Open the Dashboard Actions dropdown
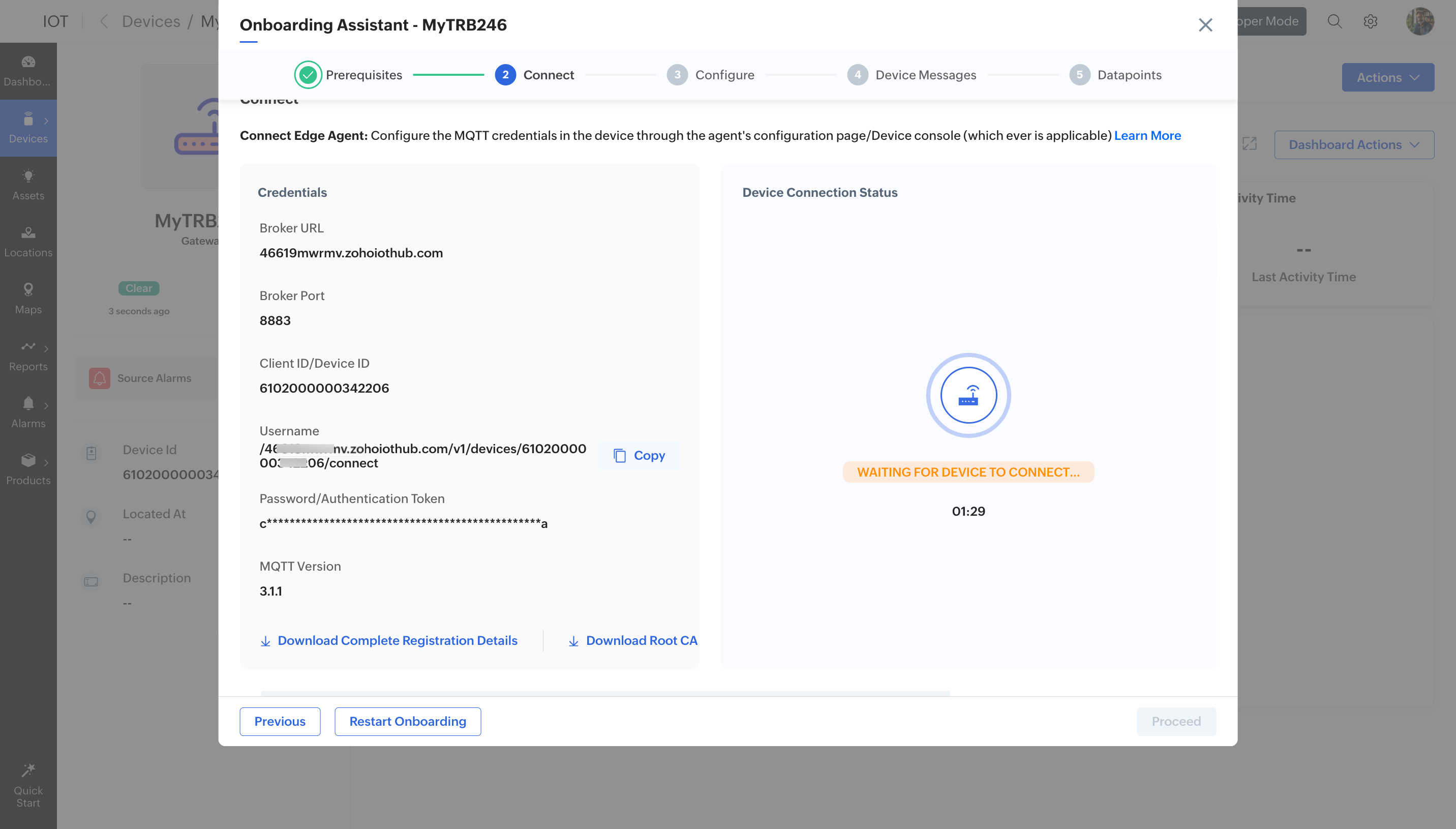Screen dimensions: 1456x829 [x=1354, y=144]
